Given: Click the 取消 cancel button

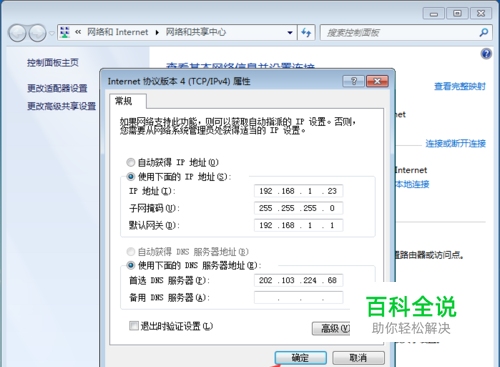Looking at the screenshot, I should pyautogui.click(x=358, y=358).
